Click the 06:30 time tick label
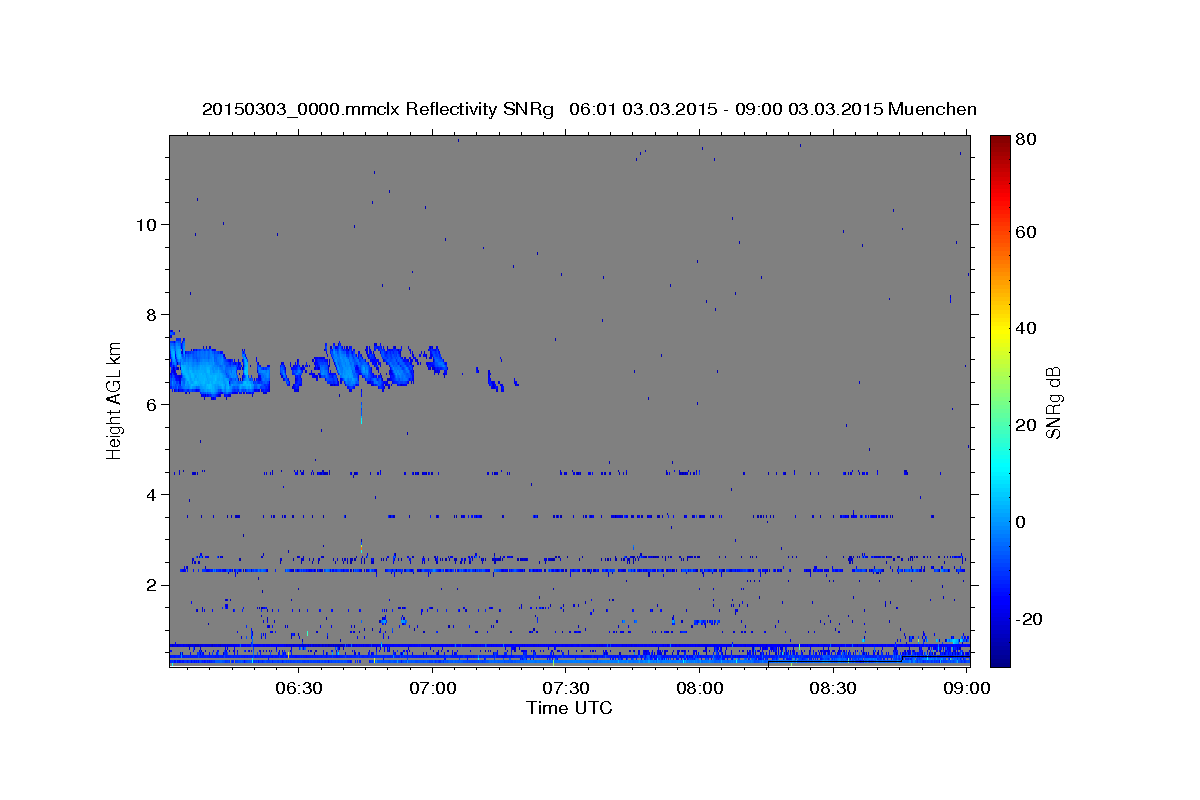Screen dimensions: 1200x800 click(298, 688)
